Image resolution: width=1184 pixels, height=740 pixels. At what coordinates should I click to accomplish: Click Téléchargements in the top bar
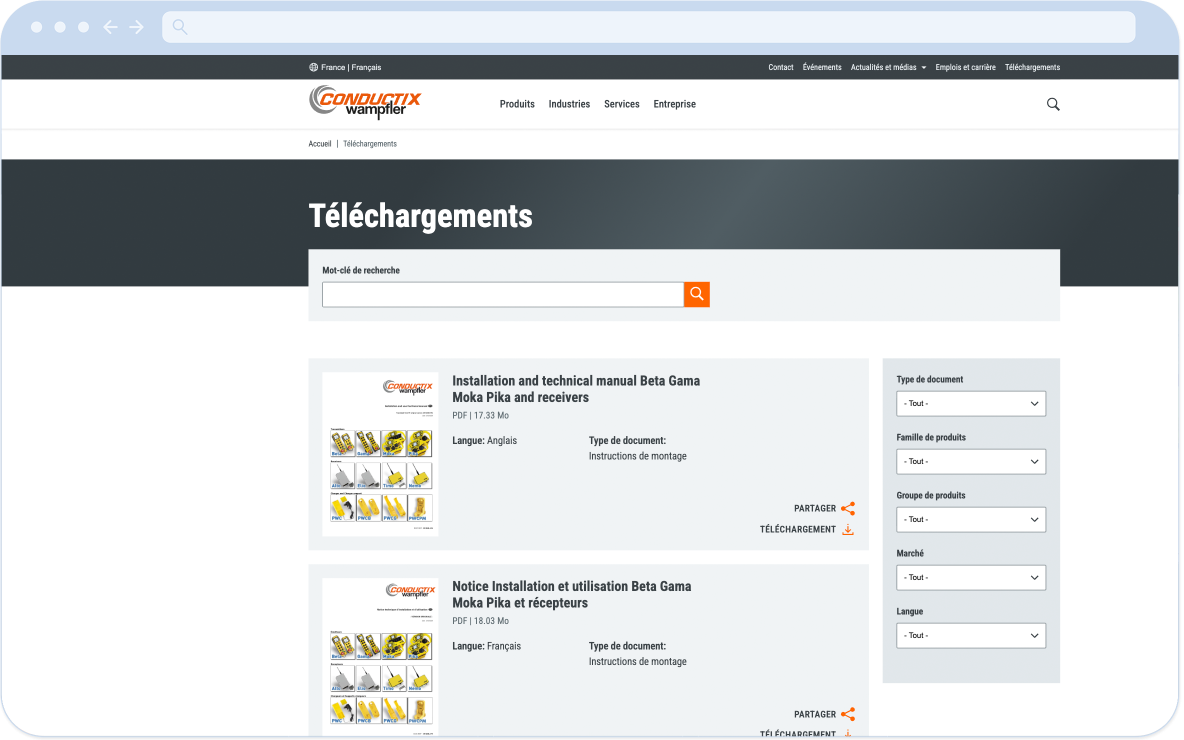click(1032, 67)
